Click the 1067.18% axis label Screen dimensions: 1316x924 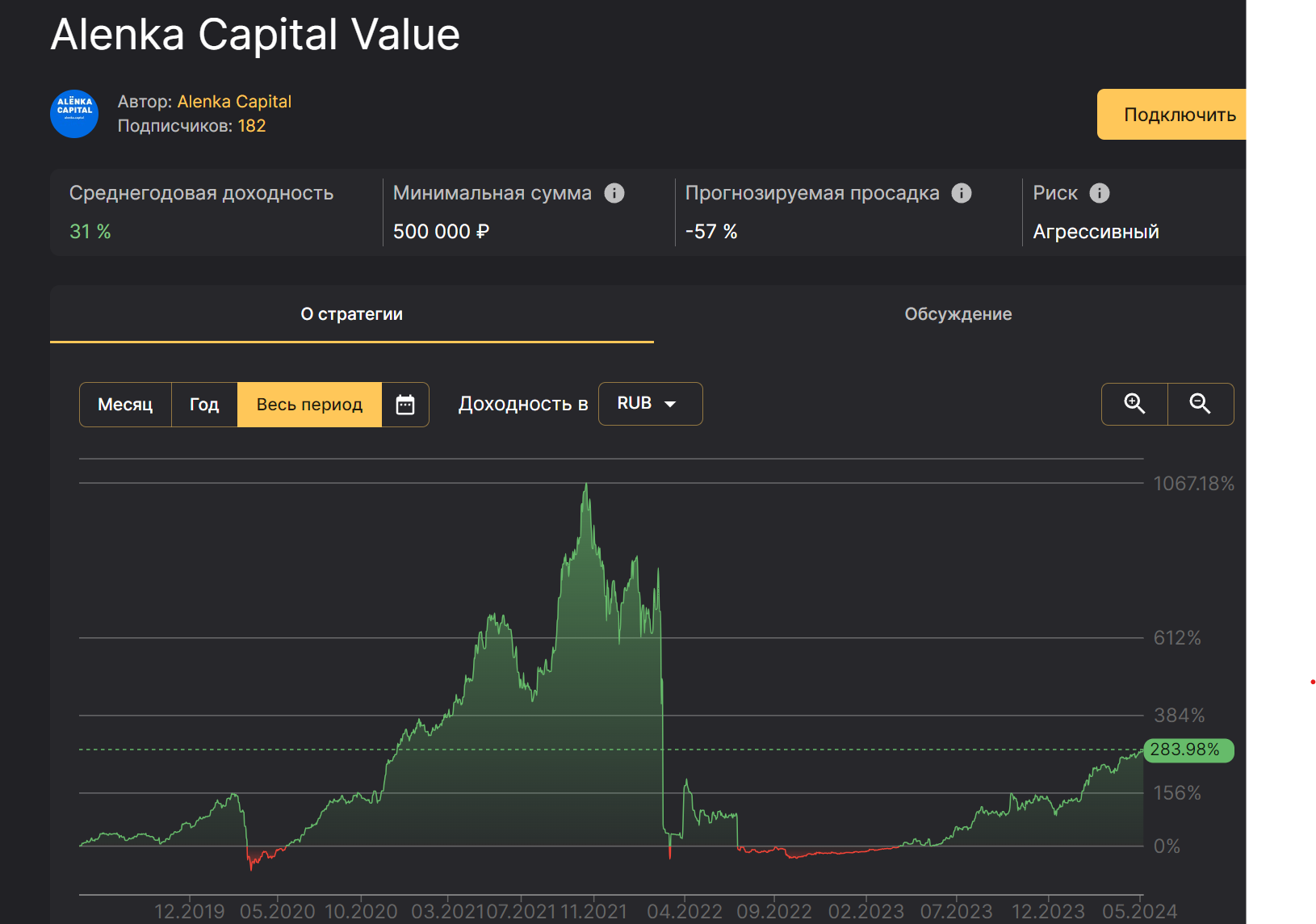coord(1193,484)
